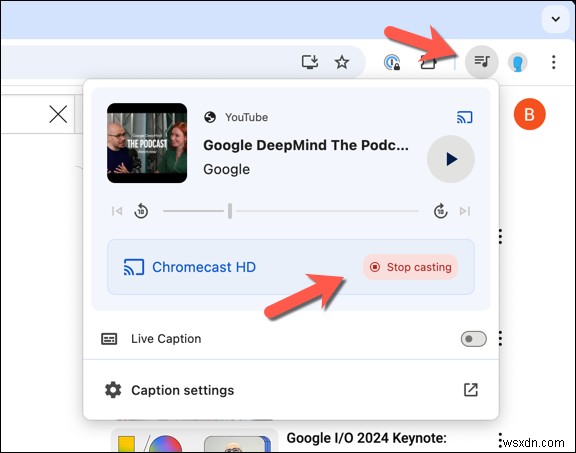Skip forward 10 seconds
This screenshot has width=576, height=453.
(440, 211)
